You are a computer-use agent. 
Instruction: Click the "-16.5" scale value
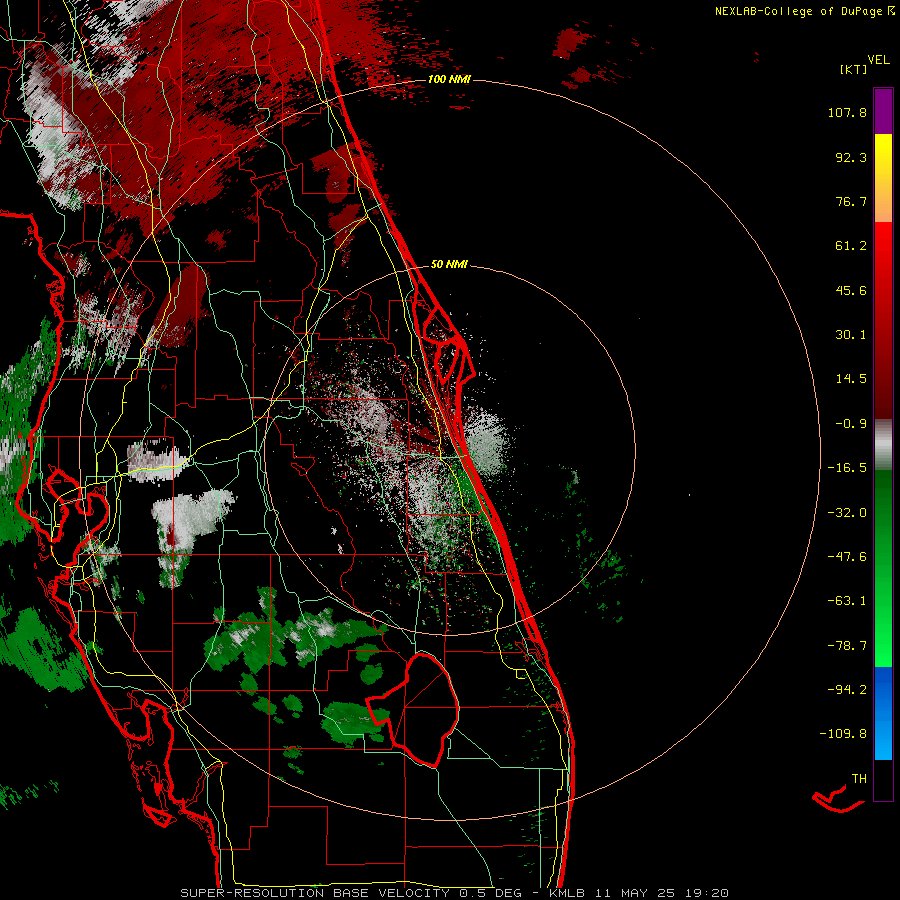point(847,468)
